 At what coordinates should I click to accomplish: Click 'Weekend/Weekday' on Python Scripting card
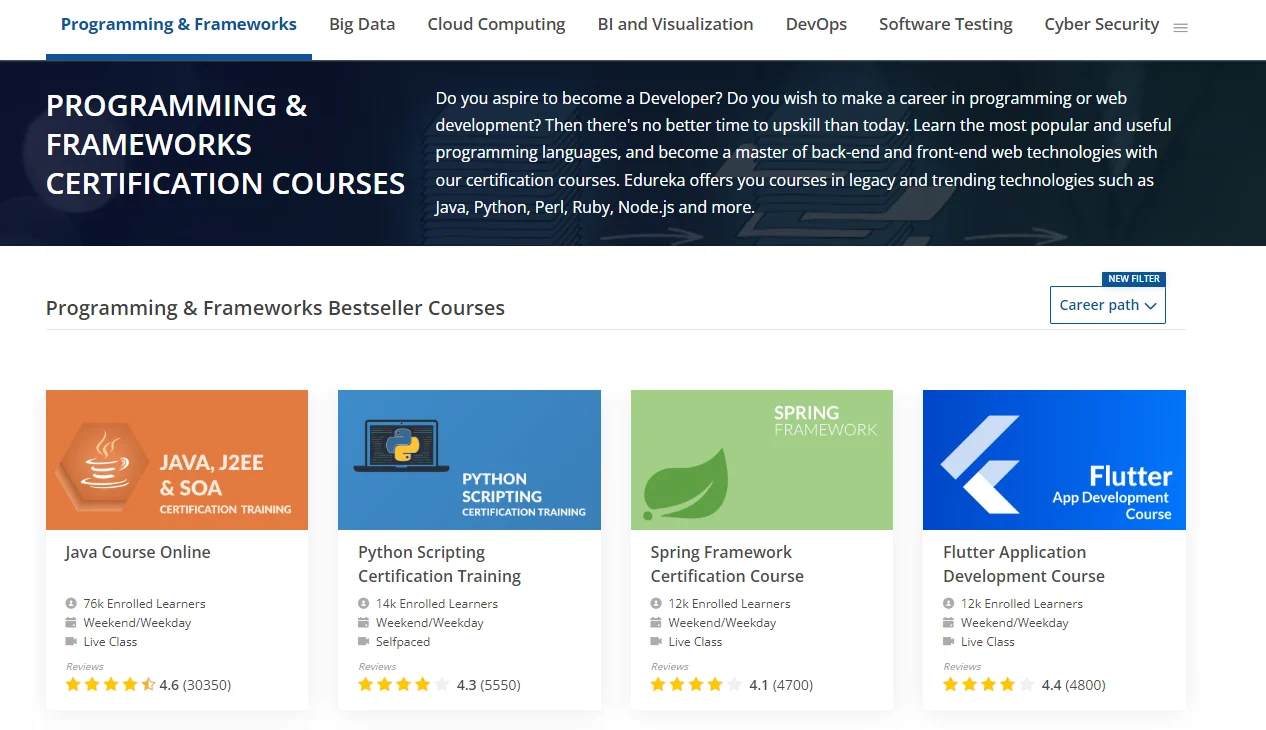tap(430, 623)
